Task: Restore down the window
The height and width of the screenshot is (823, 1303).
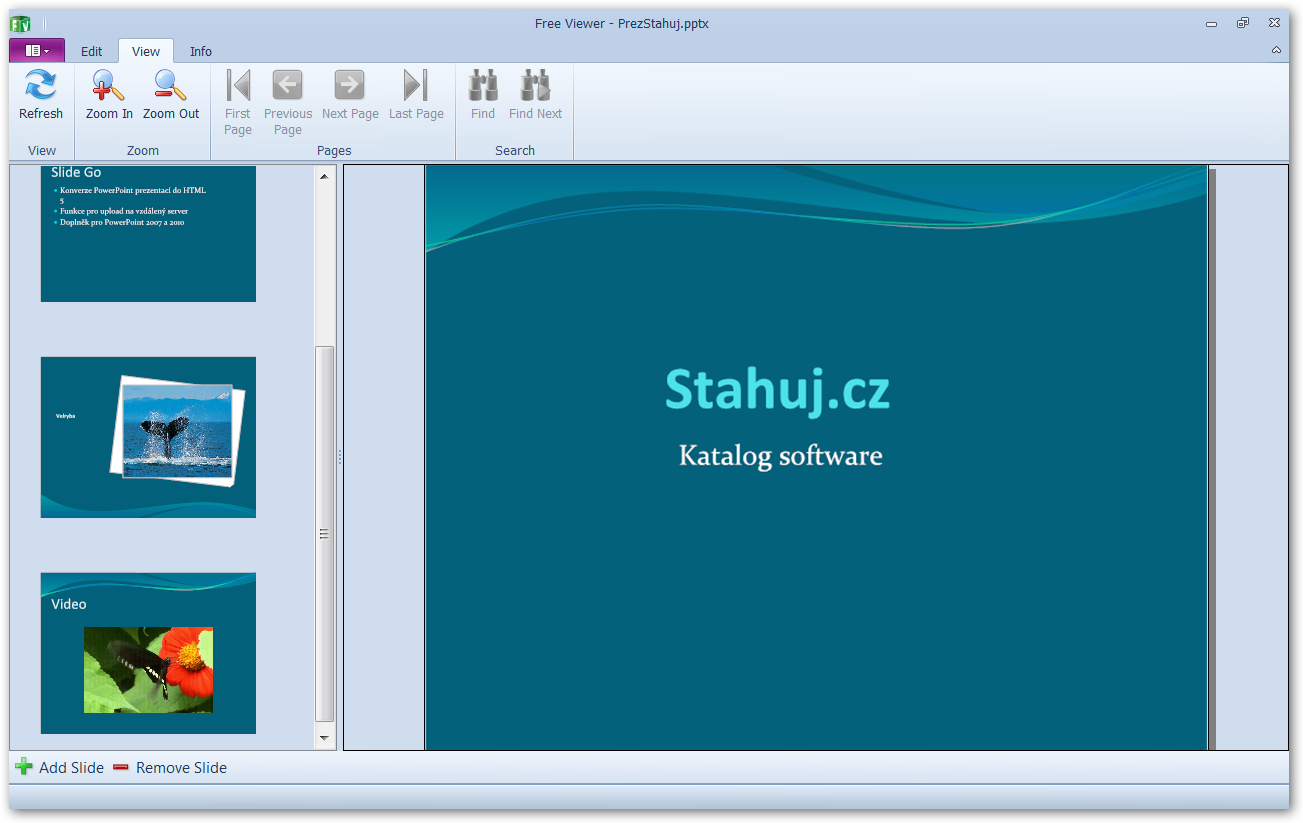Action: coord(1243,23)
